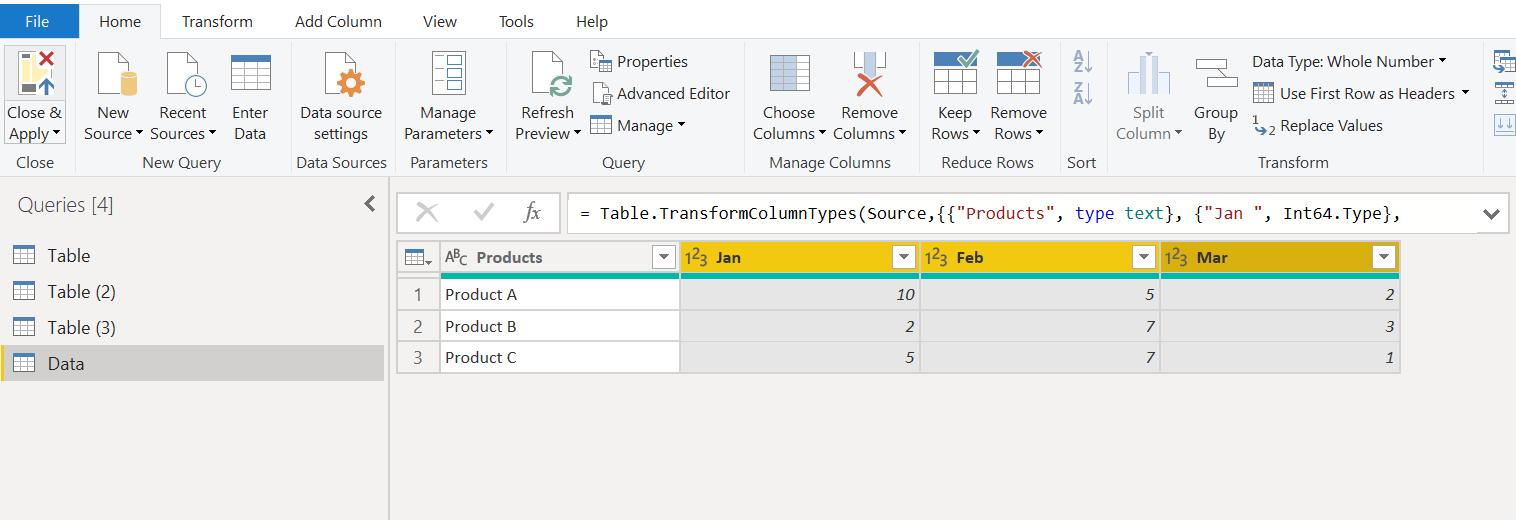Open the File menu

pos(38,21)
